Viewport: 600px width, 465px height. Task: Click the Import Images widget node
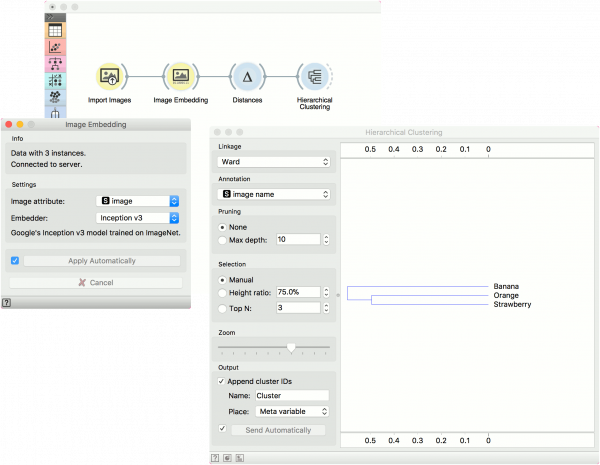[110, 76]
